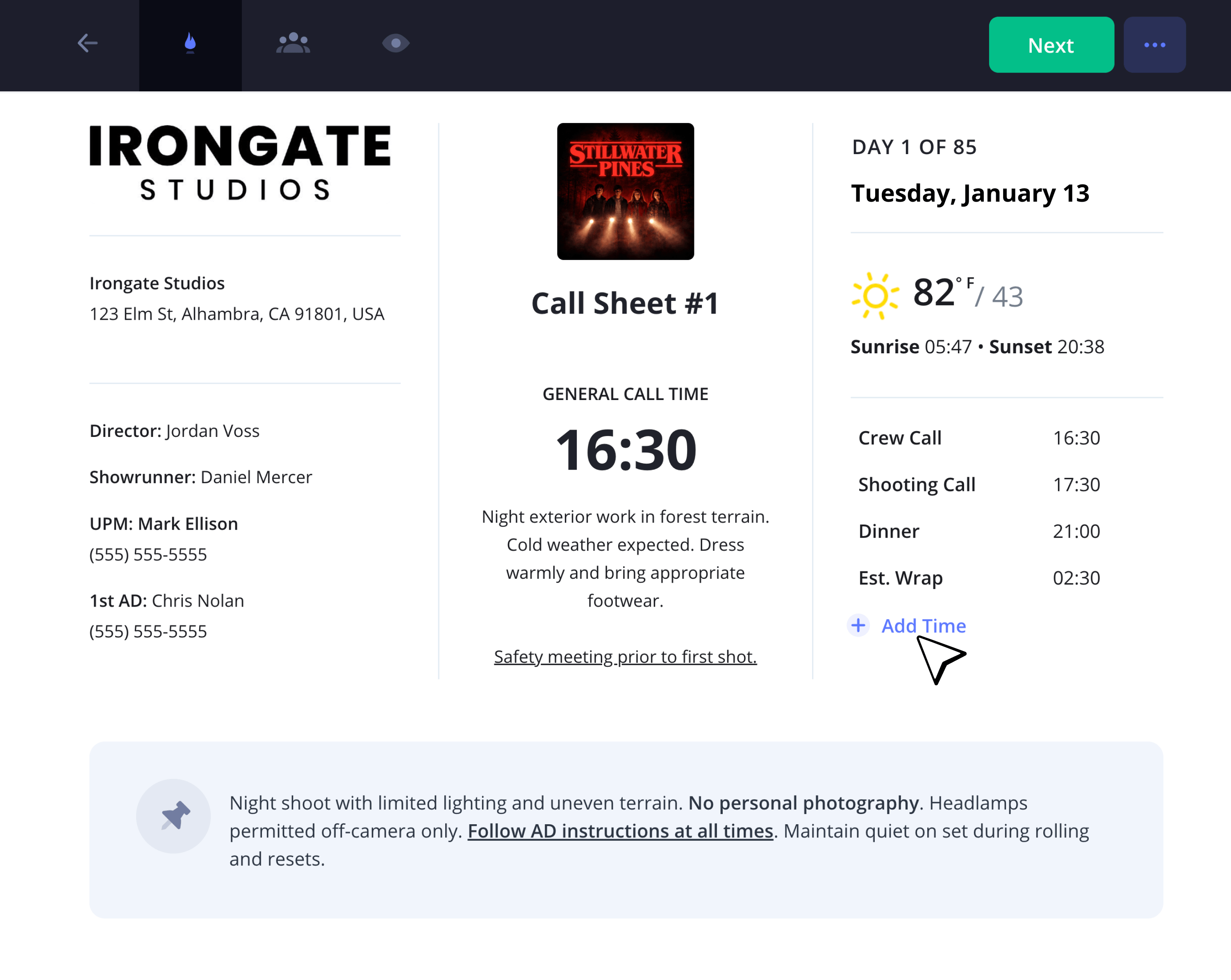Click the Crew Call label
Viewport: 1231px width, 980px height.
[900, 438]
